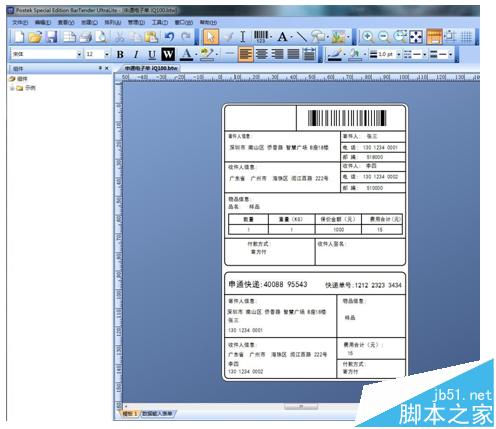
Task: Click the text '1212 2323 3434' on label
Action: [x=378, y=285]
